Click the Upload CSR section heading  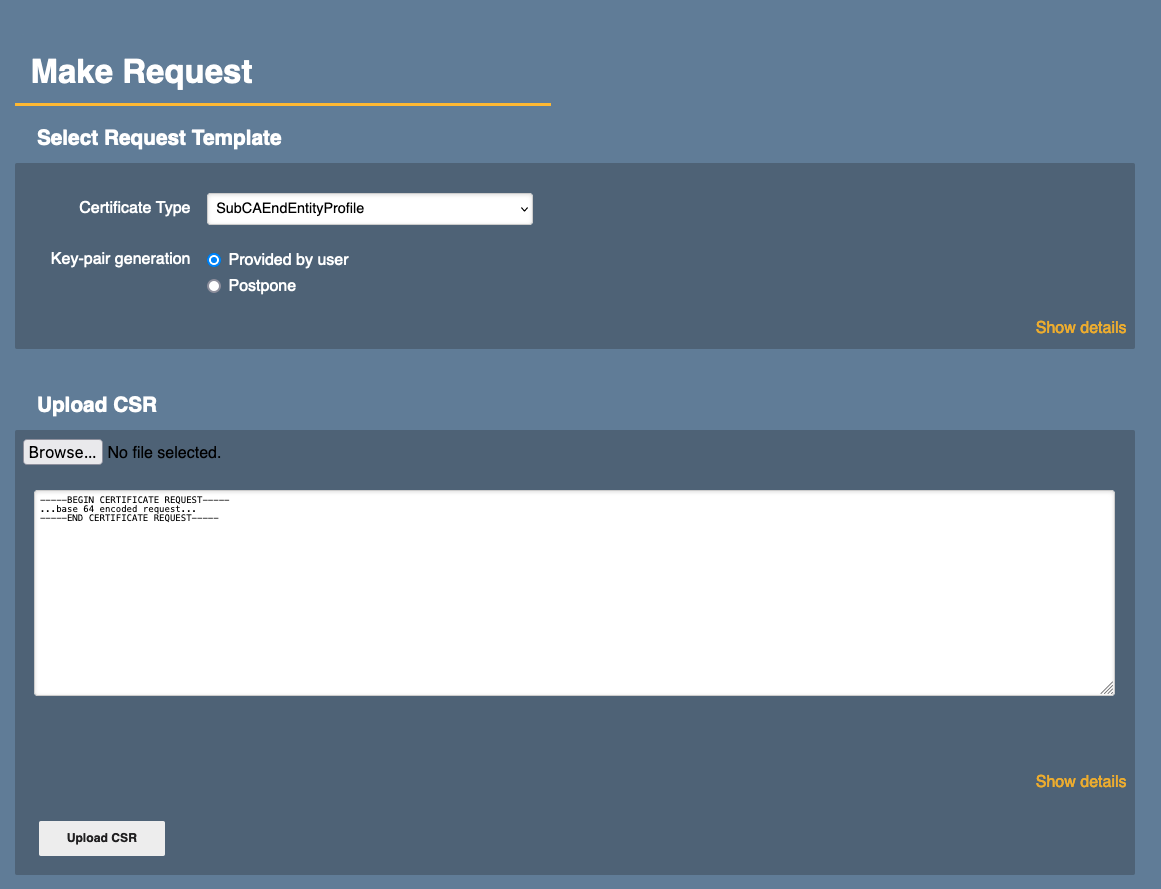[97, 405]
